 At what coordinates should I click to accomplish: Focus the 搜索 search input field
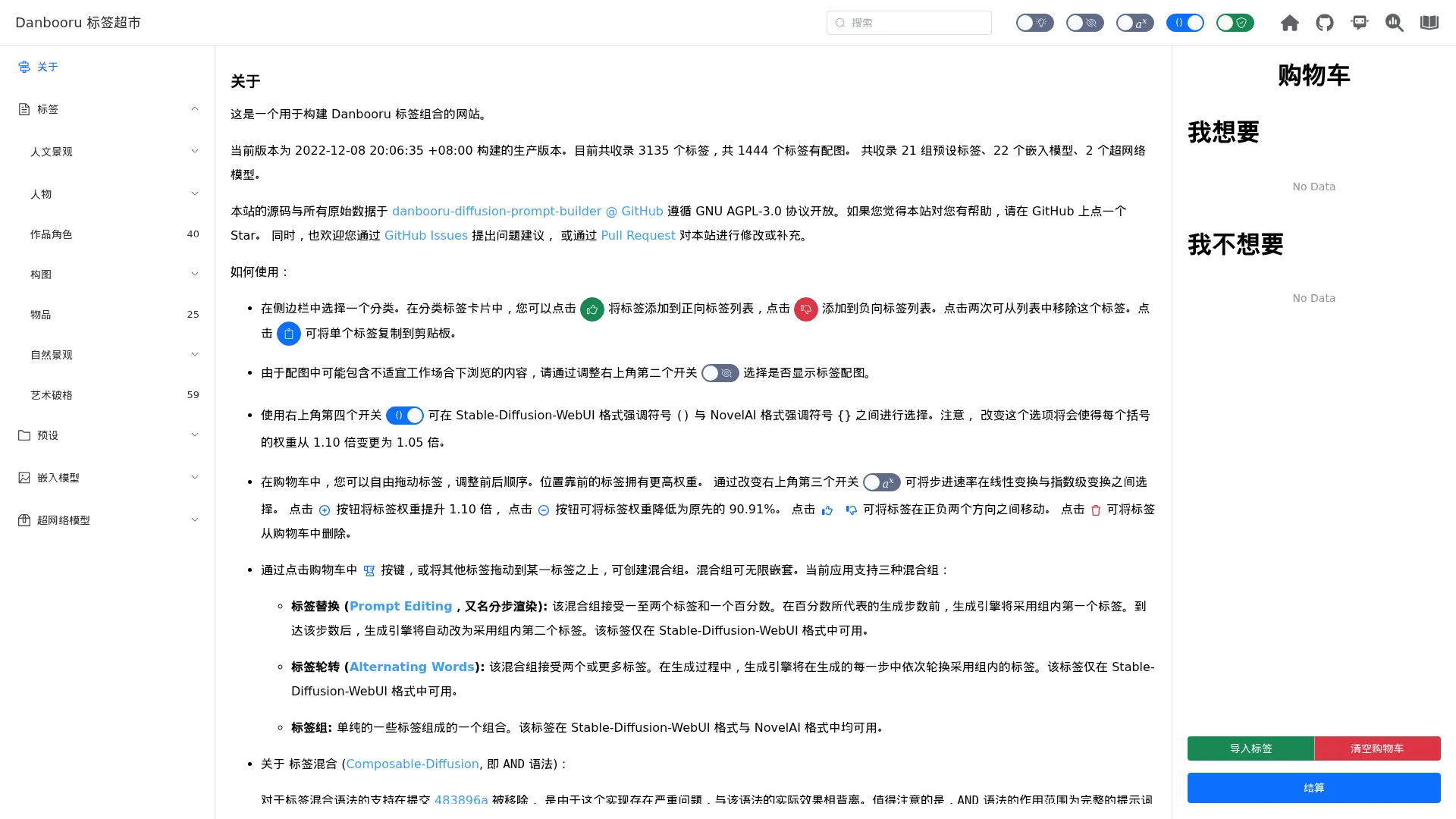coord(909,23)
